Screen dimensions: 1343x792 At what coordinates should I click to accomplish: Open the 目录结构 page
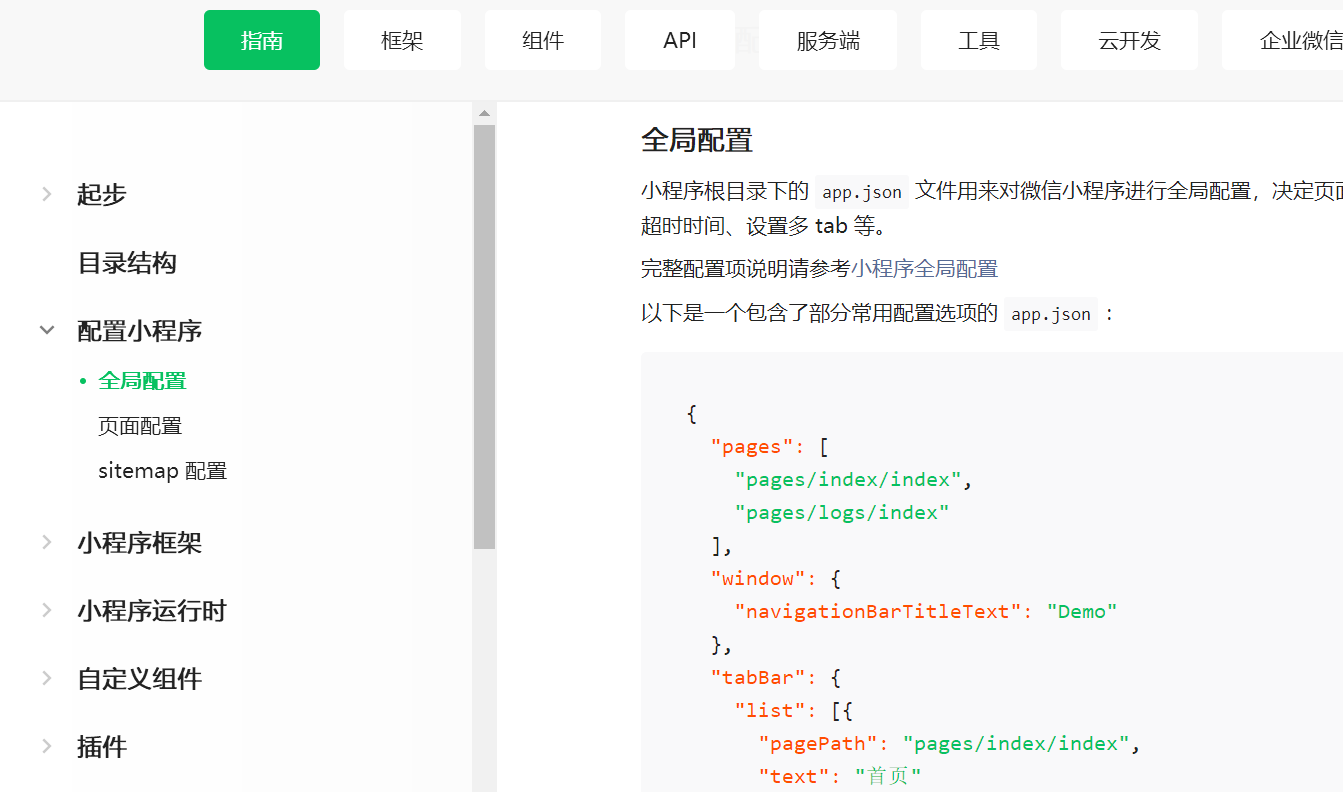[126, 263]
